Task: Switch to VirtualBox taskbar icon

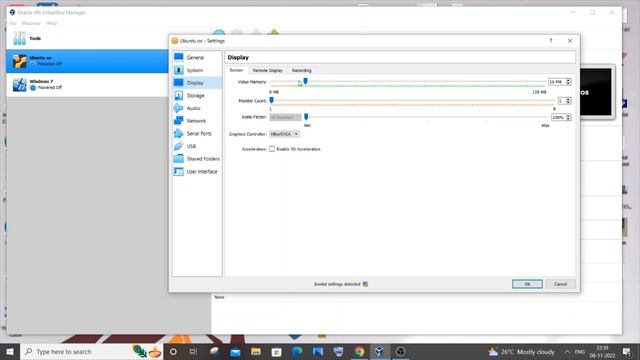Action: tap(380, 351)
